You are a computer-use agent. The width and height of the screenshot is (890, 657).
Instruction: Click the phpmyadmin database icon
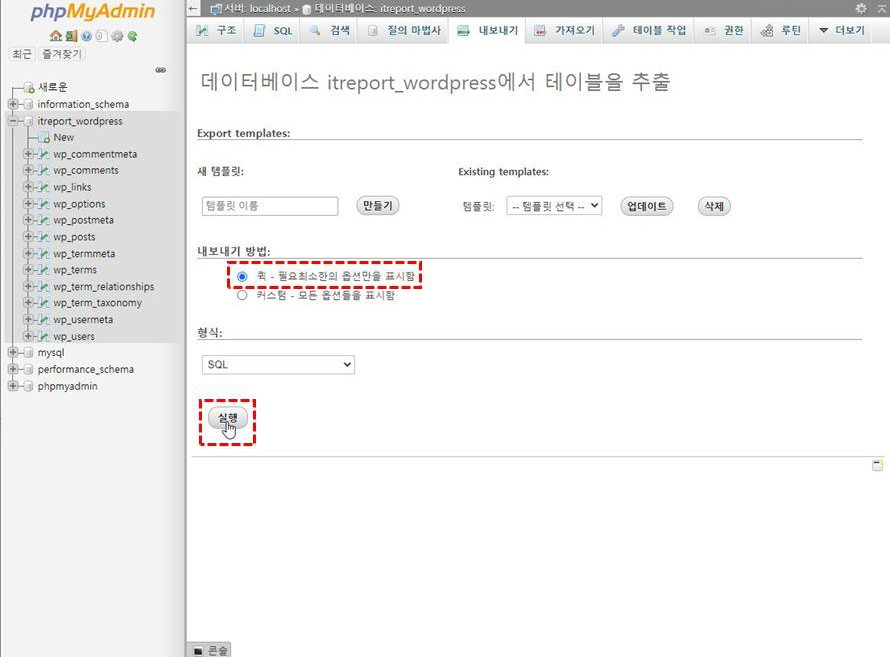click(28, 386)
